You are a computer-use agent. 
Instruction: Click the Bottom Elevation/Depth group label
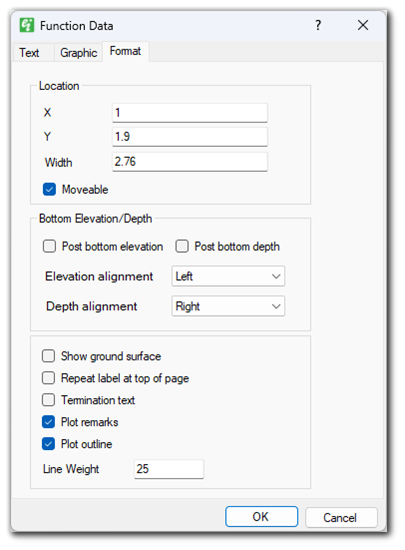click(x=95, y=219)
